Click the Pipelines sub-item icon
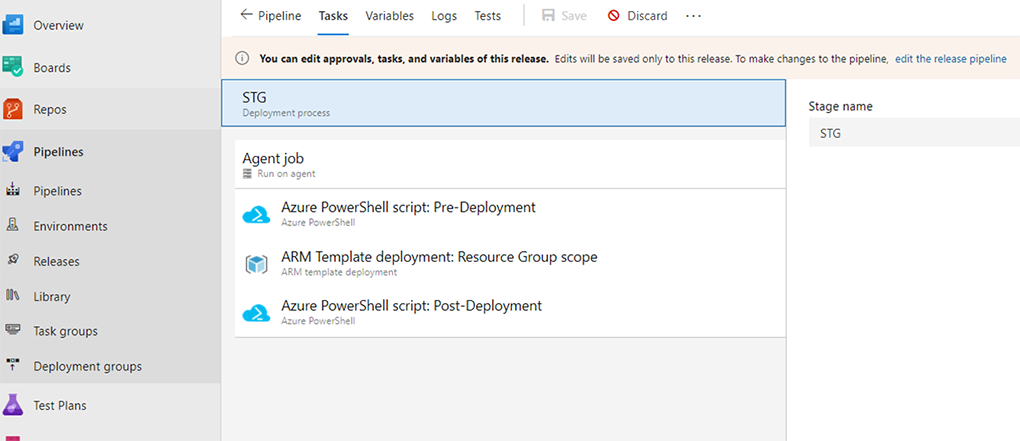 coord(13,191)
